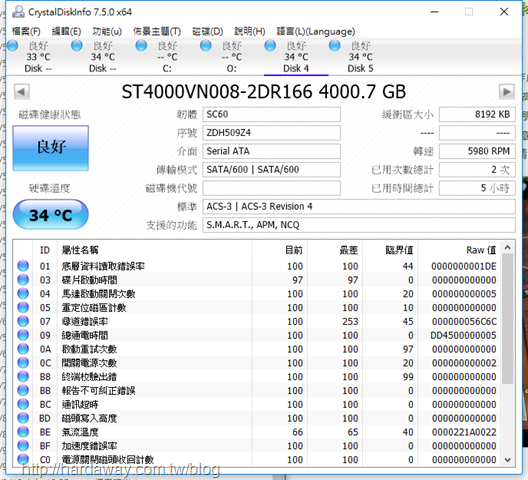Click the 5980 RPM rotation rate field

477,151
